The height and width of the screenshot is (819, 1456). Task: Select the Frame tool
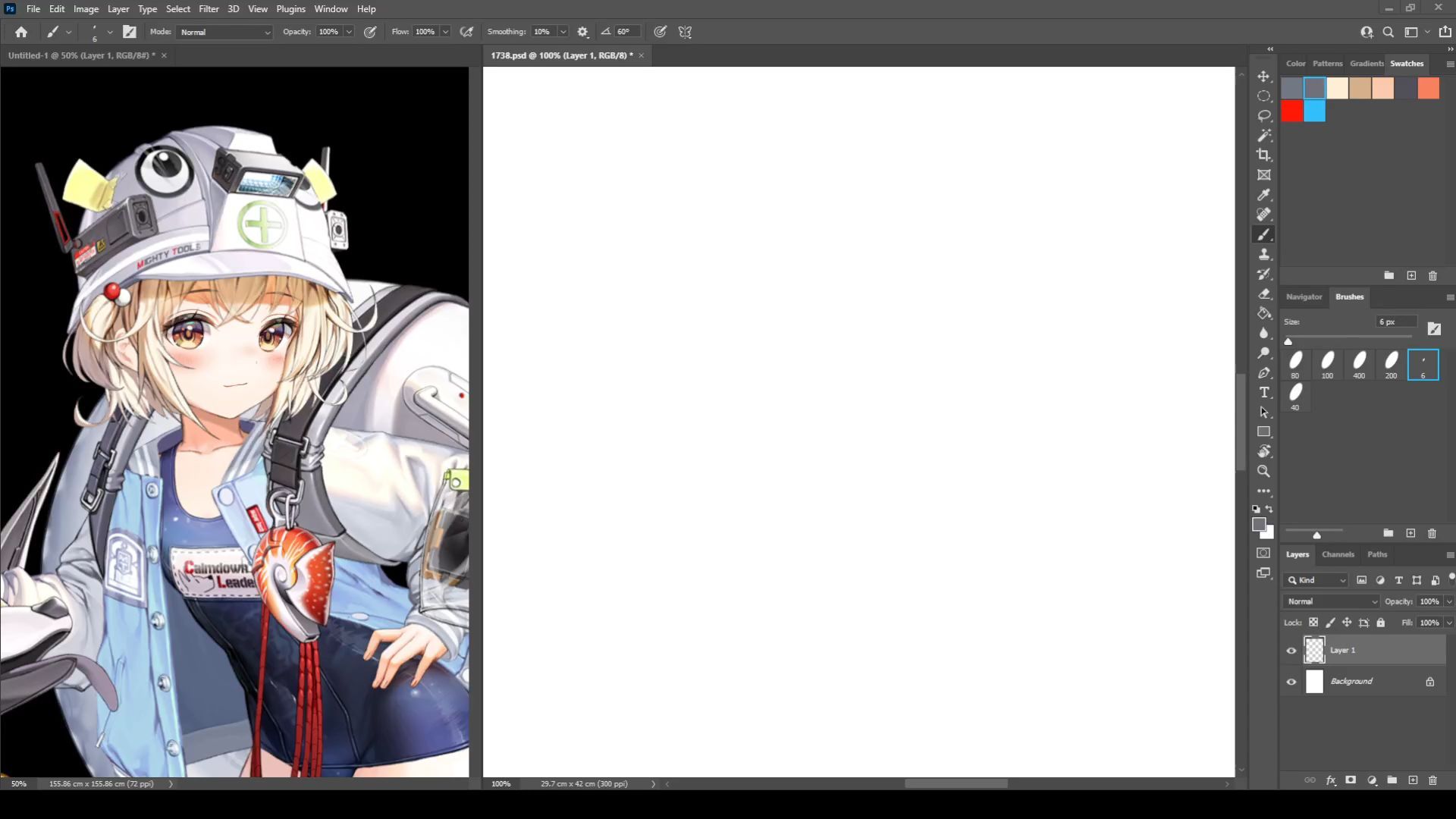1263,175
